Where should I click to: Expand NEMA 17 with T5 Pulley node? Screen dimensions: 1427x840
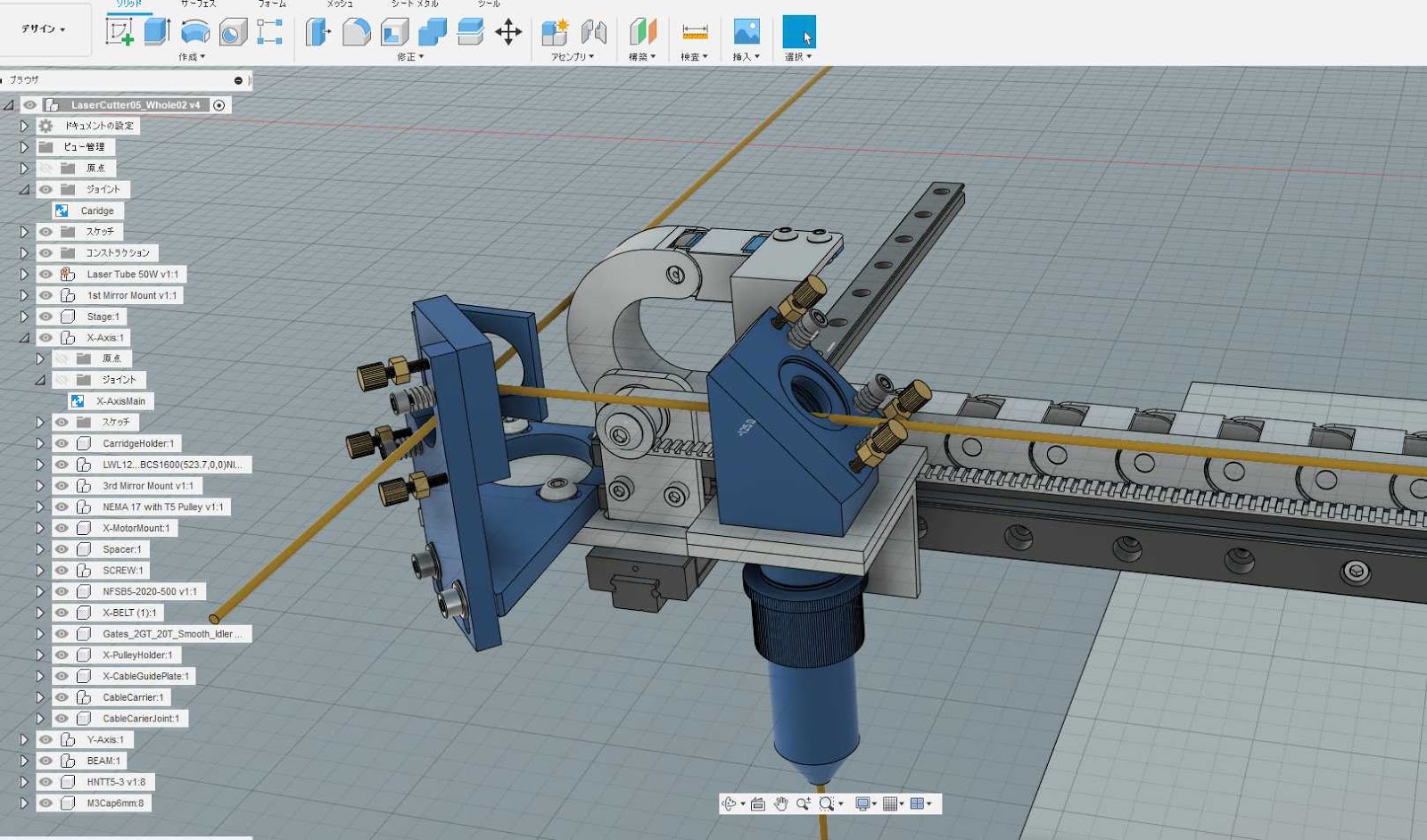39,506
